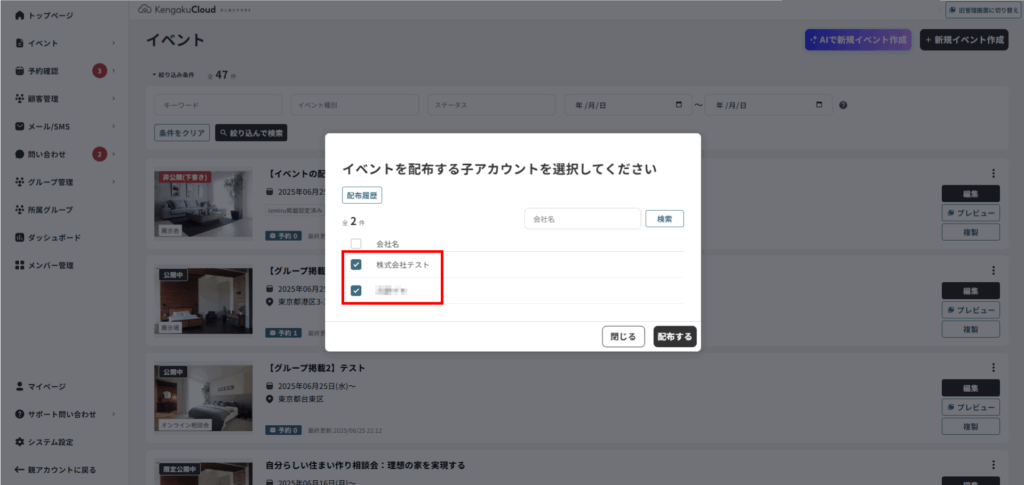The height and width of the screenshot is (485, 1024).
Task: Click the 問い合わせ chat bubble icon
Action: pyautogui.click(x=20, y=154)
